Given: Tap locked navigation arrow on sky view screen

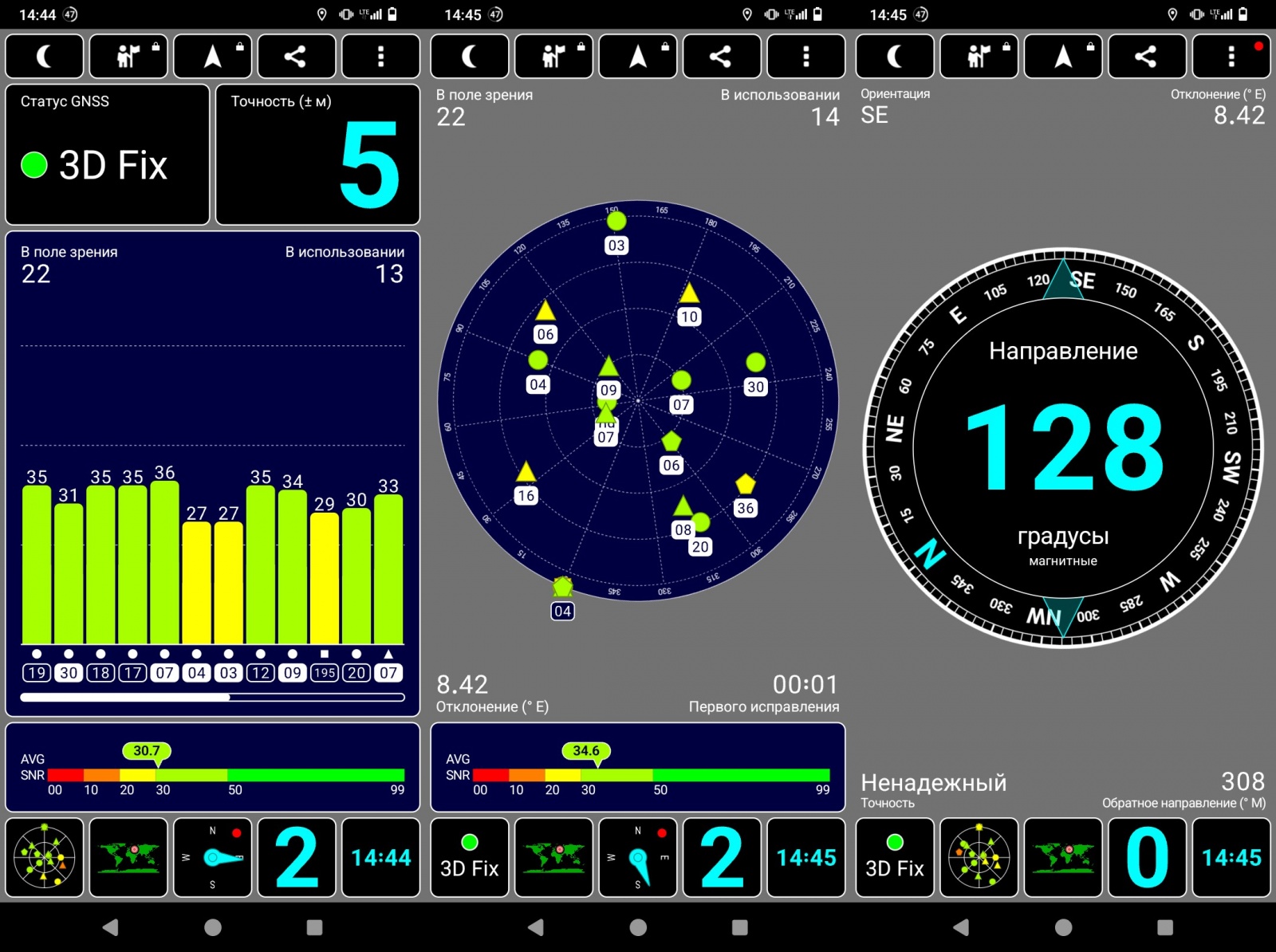Looking at the screenshot, I should pyautogui.click(x=638, y=56).
